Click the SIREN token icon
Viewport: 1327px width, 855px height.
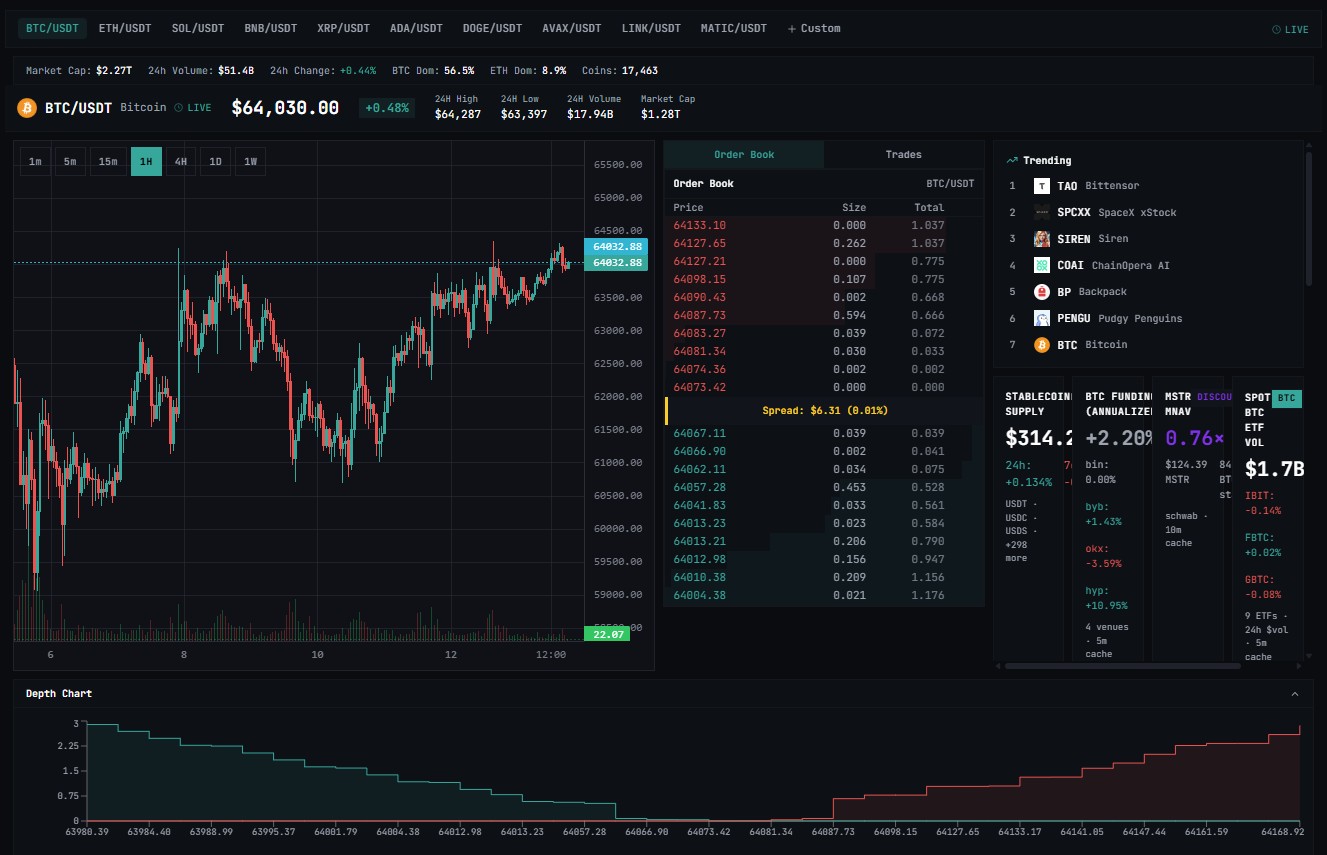[1041, 239]
